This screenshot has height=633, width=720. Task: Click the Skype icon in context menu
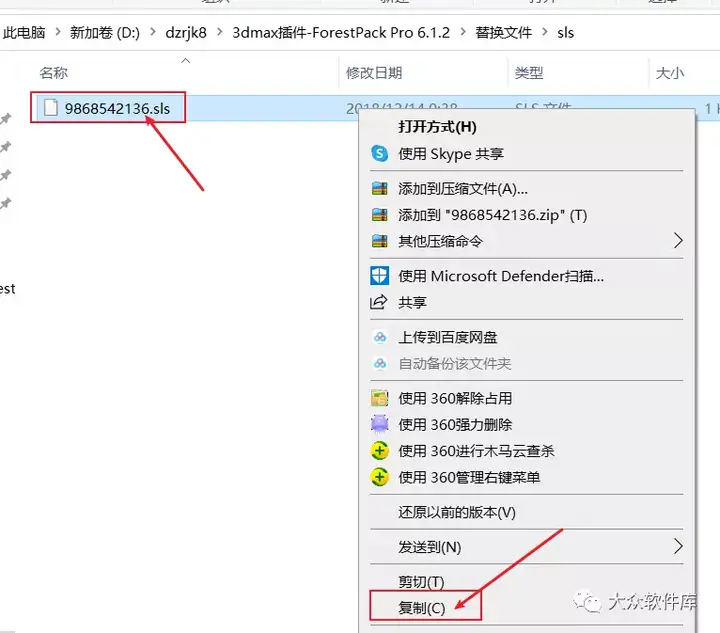coord(379,153)
